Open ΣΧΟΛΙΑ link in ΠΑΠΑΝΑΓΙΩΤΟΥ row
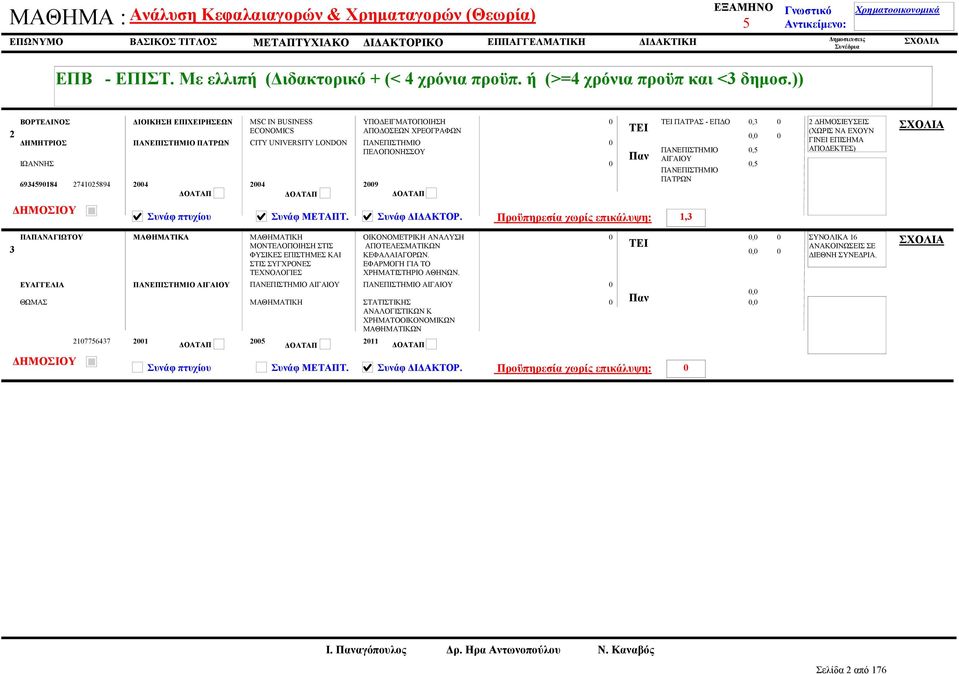959x674 pixels. pyautogui.click(x=921, y=240)
